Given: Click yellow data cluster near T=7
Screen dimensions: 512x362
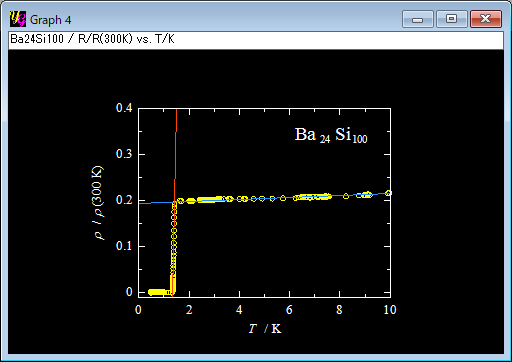Looking at the screenshot, I should click(313, 197).
